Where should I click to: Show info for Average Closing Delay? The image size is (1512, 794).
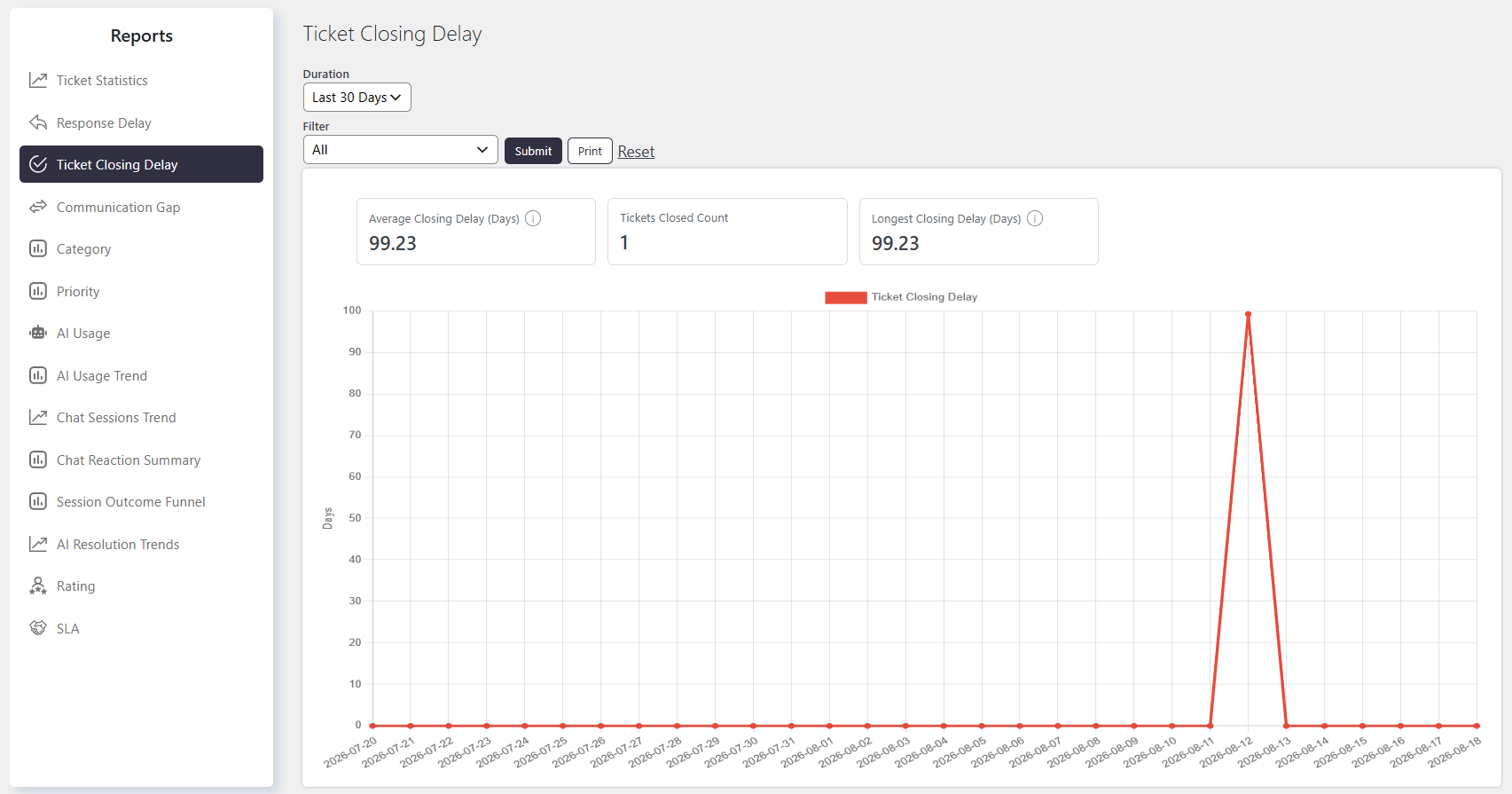533,218
